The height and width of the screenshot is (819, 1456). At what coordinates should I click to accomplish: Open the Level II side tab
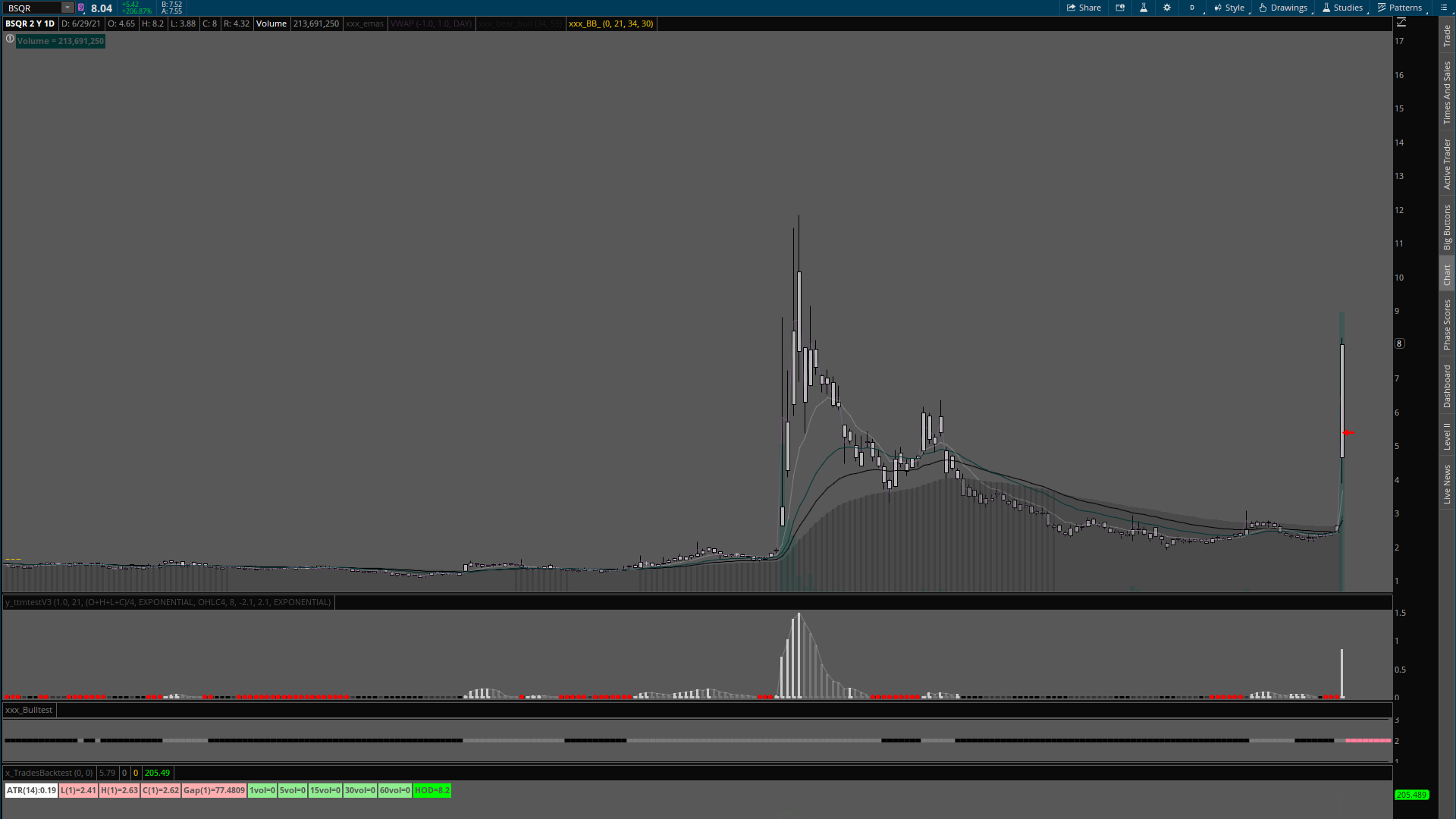[1447, 437]
